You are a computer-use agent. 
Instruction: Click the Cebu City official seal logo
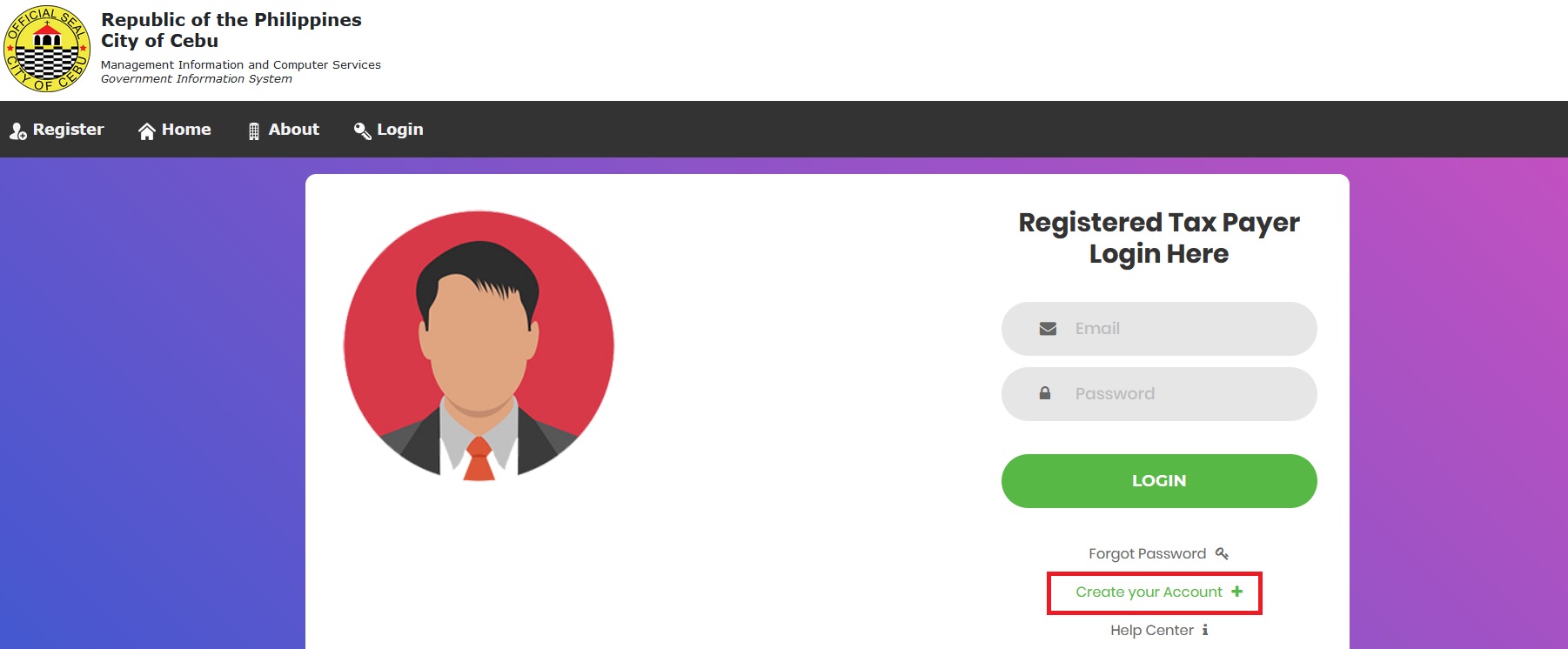47,49
